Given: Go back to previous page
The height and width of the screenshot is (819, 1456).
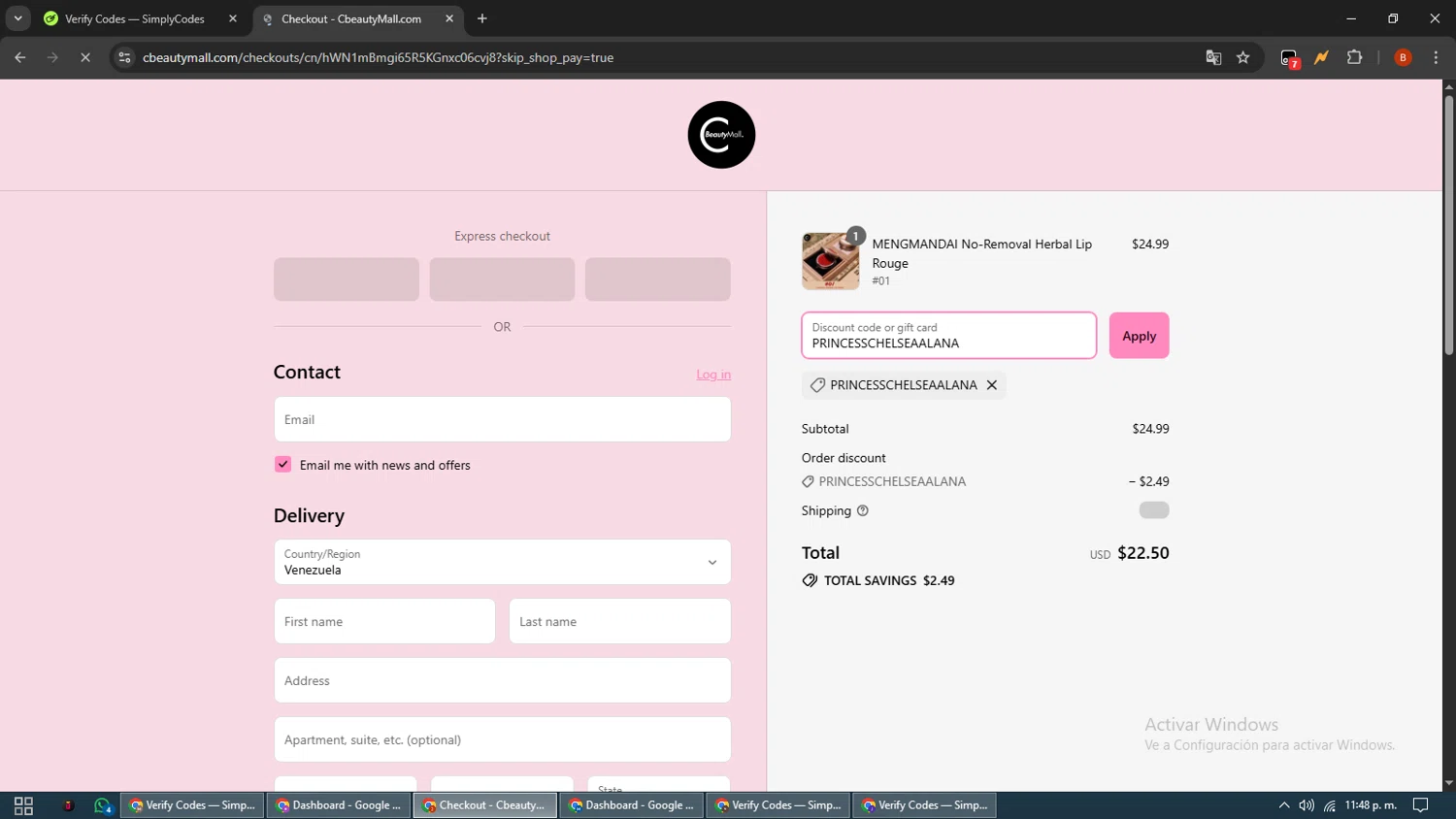Looking at the screenshot, I should pos(20,57).
